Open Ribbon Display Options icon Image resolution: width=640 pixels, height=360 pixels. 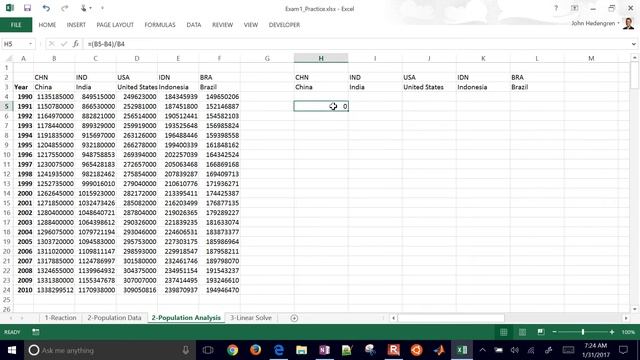tap(574, 8)
